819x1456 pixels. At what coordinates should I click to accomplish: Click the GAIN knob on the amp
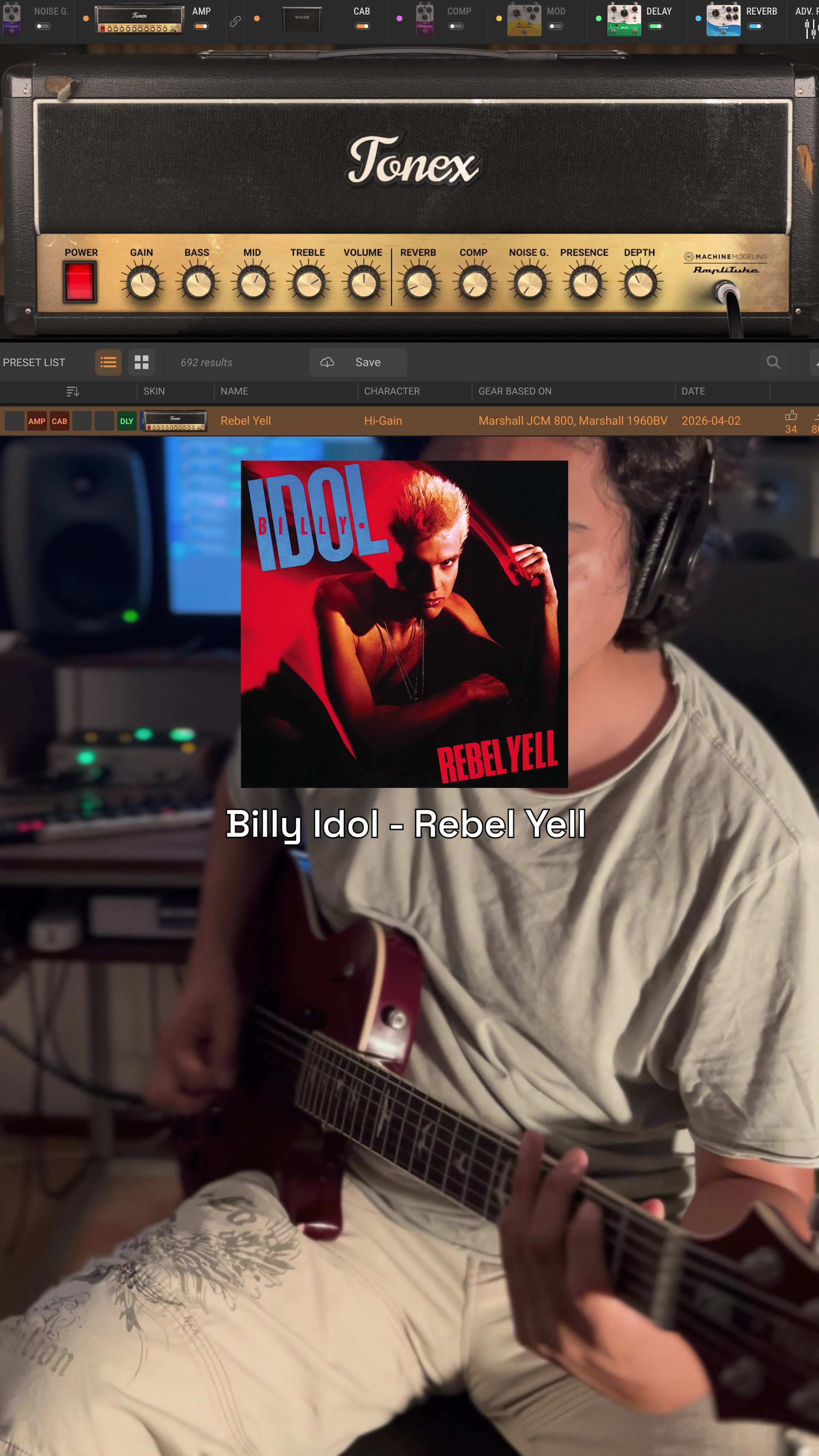coord(142,283)
